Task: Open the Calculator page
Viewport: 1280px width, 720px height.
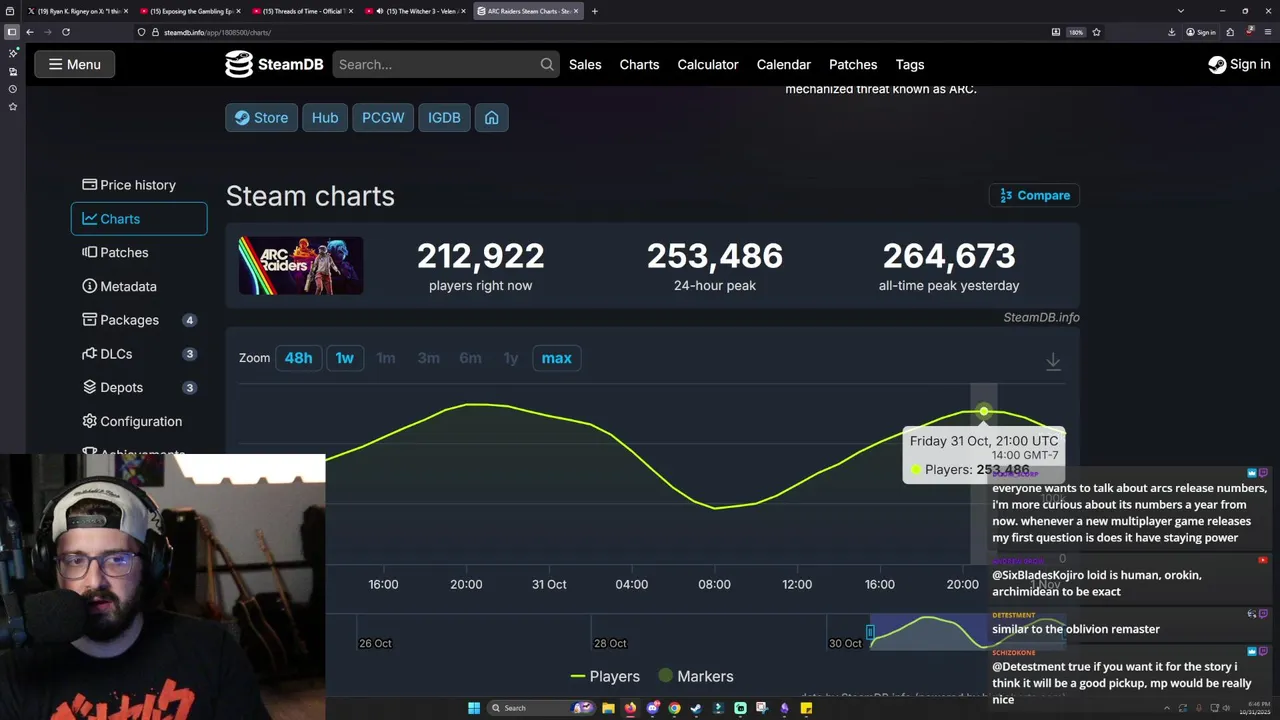Action: [x=708, y=64]
